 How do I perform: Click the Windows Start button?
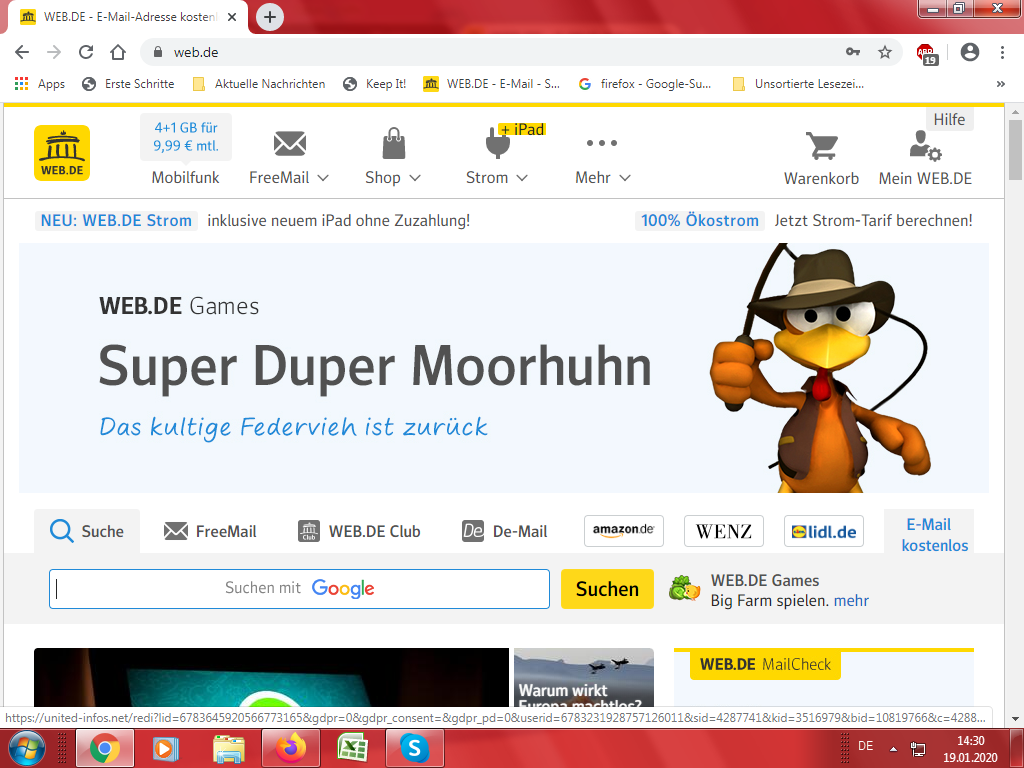pos(27,748)
